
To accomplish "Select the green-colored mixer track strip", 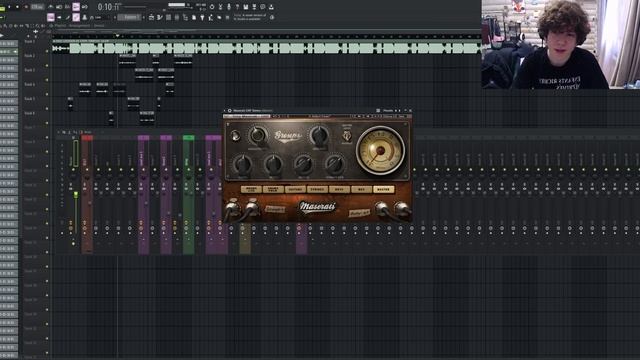I will coord(188,195).
